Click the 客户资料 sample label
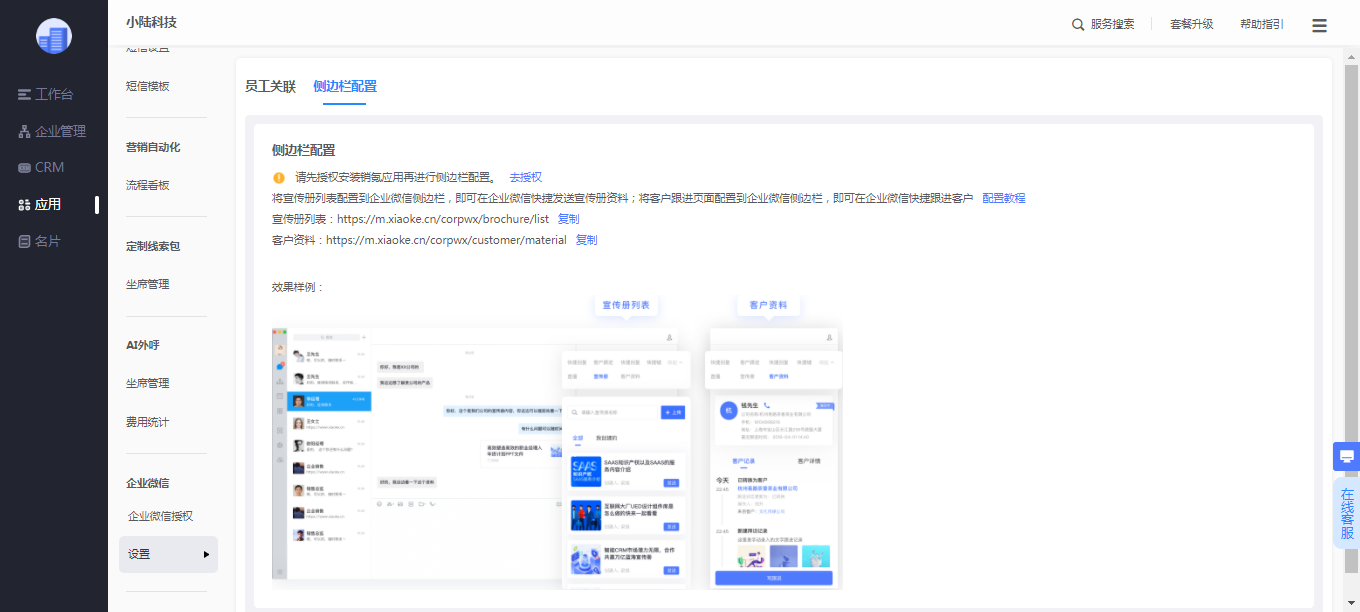Image resolution: width=1360 pixels, height=612 pixels. tap(768, 305)
